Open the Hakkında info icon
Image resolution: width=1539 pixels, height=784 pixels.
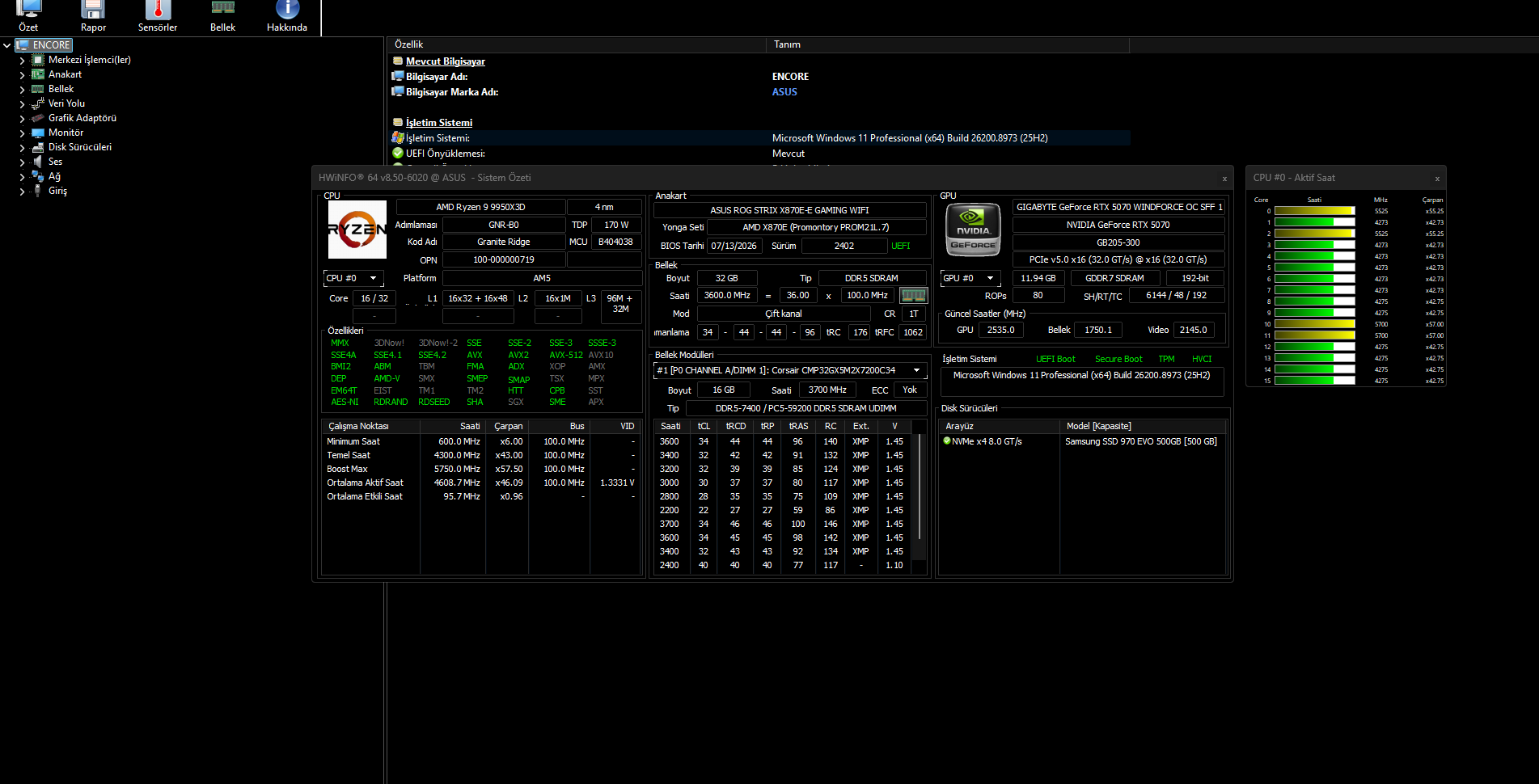287,10
